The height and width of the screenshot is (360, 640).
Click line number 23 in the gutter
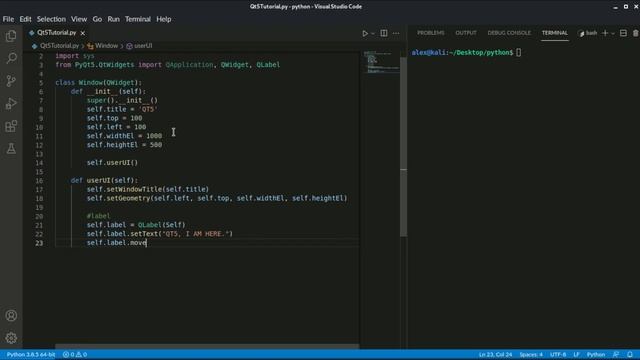(x=39, y=243)
